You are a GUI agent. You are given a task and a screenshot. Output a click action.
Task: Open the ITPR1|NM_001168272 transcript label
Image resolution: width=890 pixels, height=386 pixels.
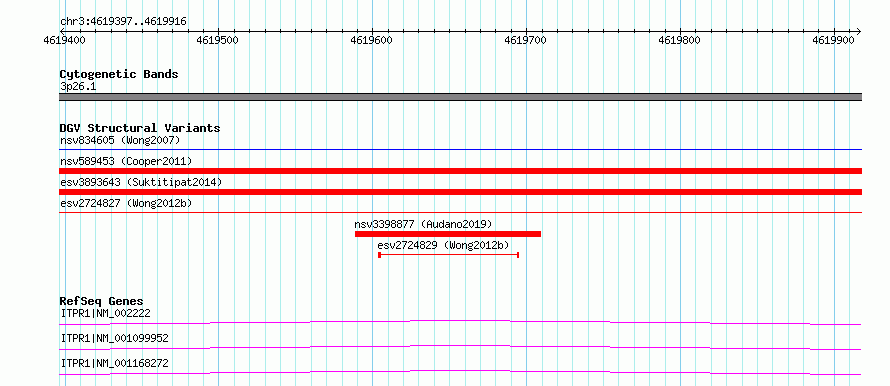(114, 363)
